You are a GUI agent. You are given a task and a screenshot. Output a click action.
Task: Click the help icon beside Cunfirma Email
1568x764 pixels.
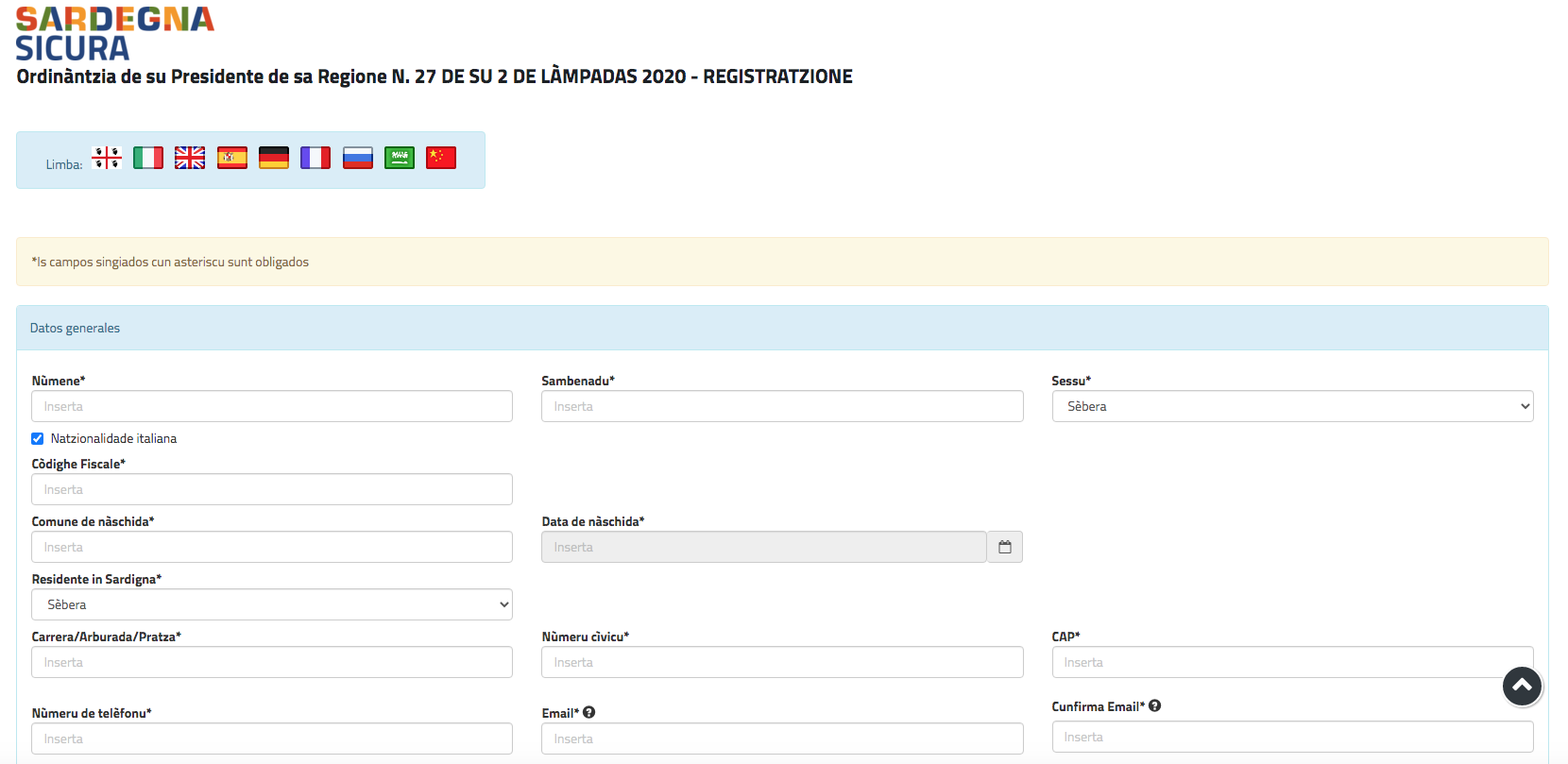[x=1155, y=706]
